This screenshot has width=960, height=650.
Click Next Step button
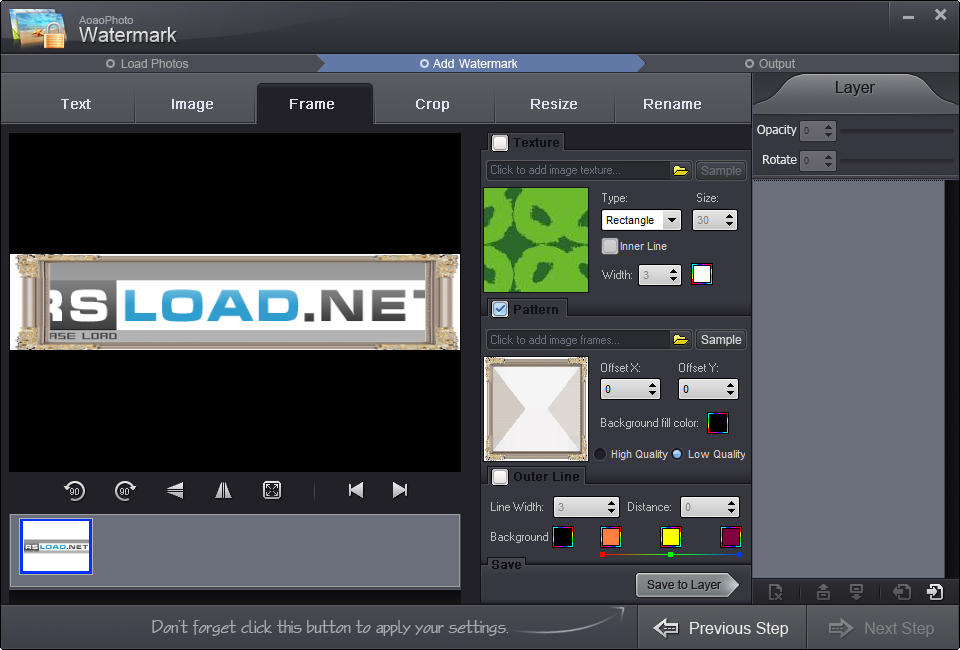[x=882, y=628]
